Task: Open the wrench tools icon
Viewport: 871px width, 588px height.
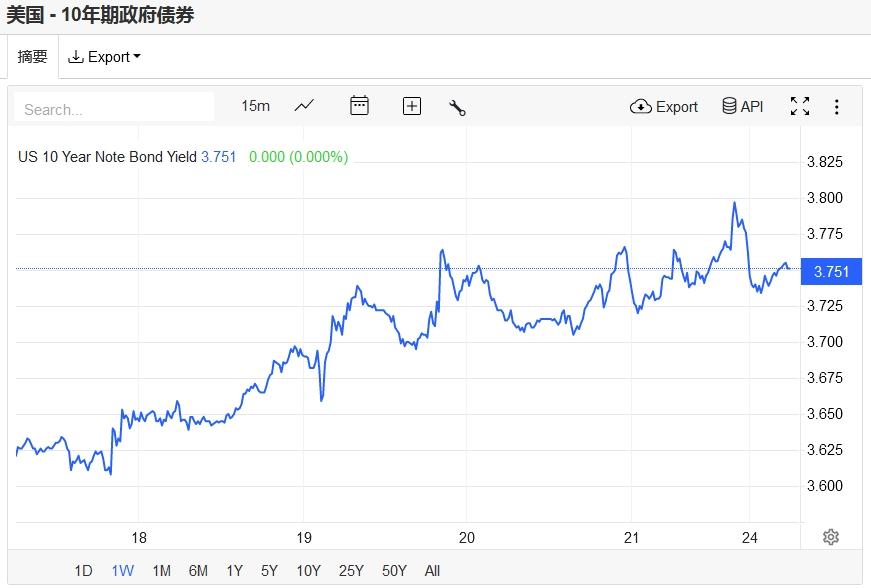Action: (457, 107)
